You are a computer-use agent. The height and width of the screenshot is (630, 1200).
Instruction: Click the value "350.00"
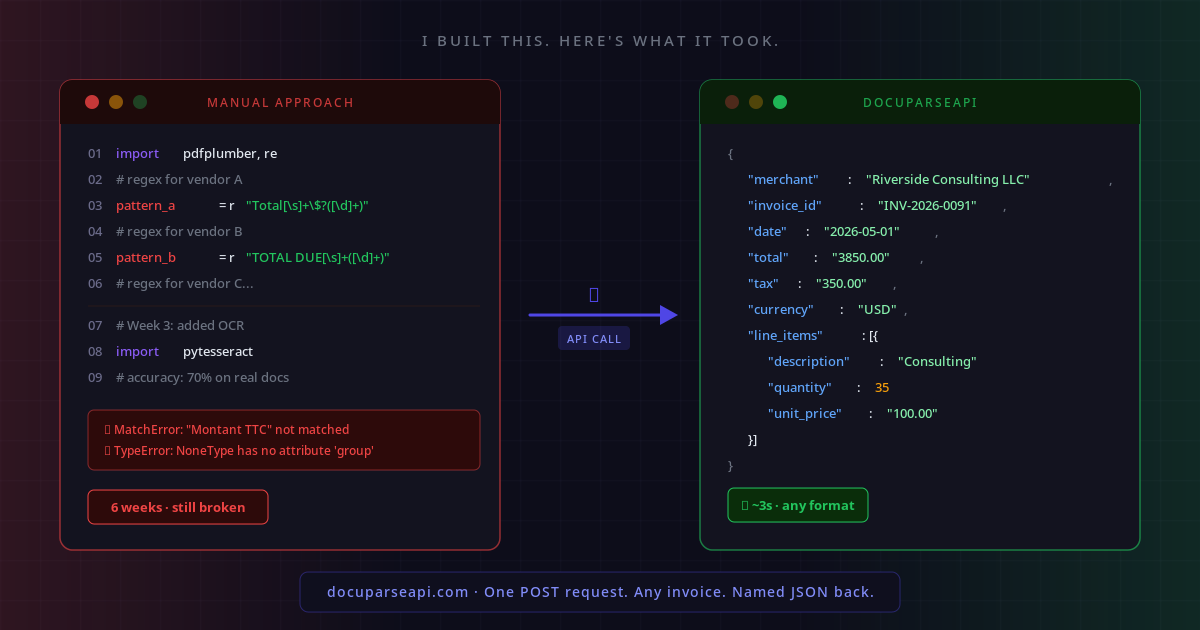tap(841, 284)
